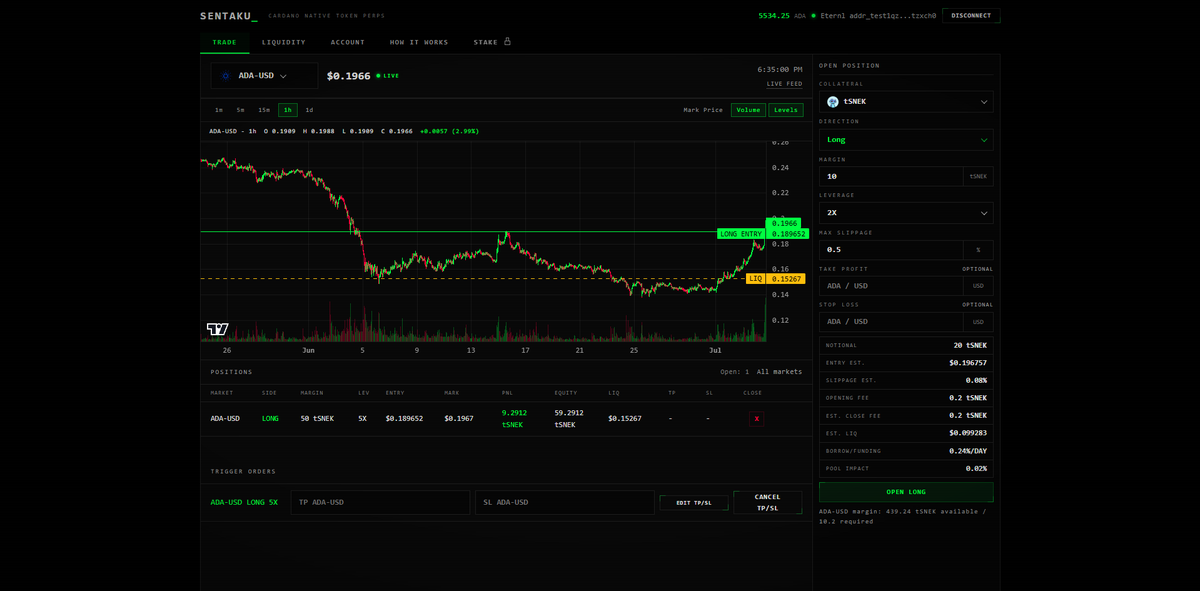Screen dimensions: 1200x591
Task: Click the 59.2912 tSNEK equity value
Action: pyautogui.click(x=569, y=419)
